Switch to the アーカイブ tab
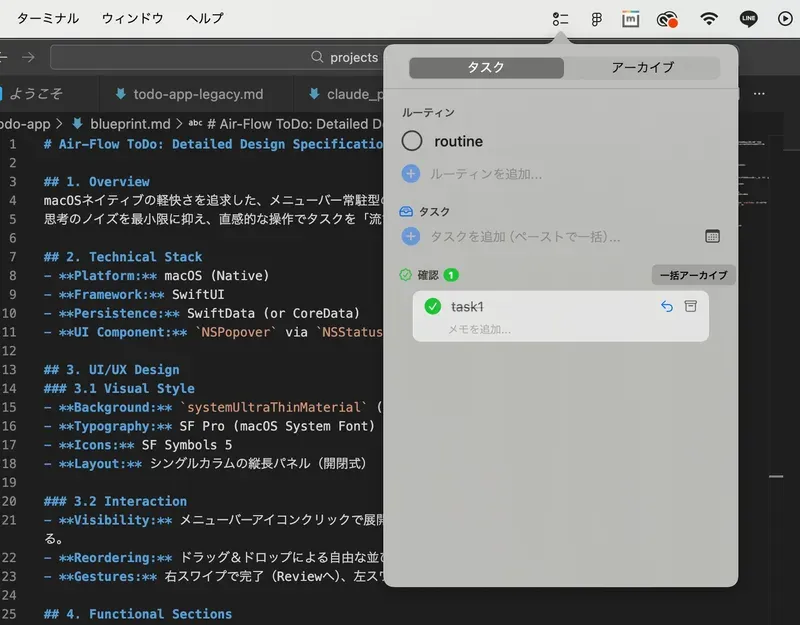 (642, 68)
